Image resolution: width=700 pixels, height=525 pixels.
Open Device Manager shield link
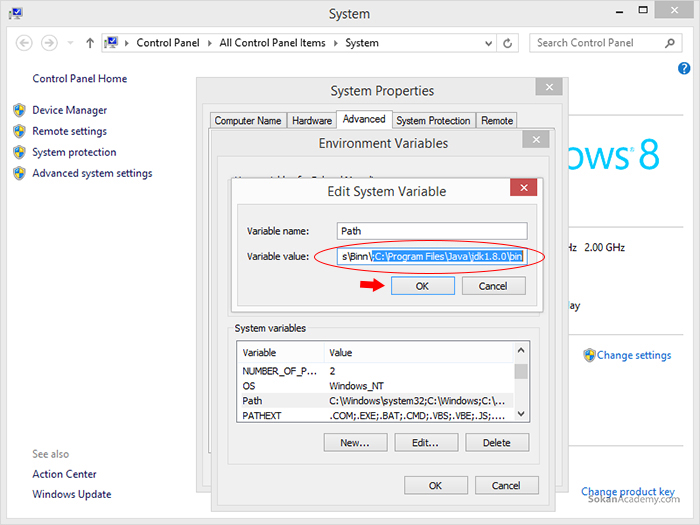pyautogui.click(x=69, y=110)
